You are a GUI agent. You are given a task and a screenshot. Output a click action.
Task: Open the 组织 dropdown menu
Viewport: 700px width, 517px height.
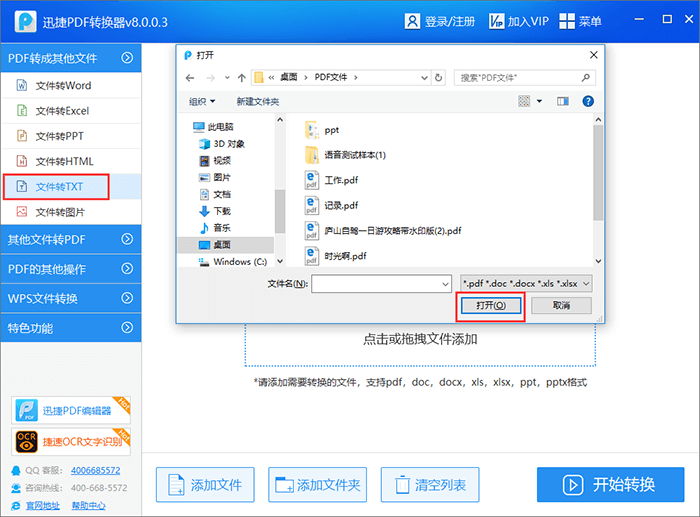tap(202, 101)
